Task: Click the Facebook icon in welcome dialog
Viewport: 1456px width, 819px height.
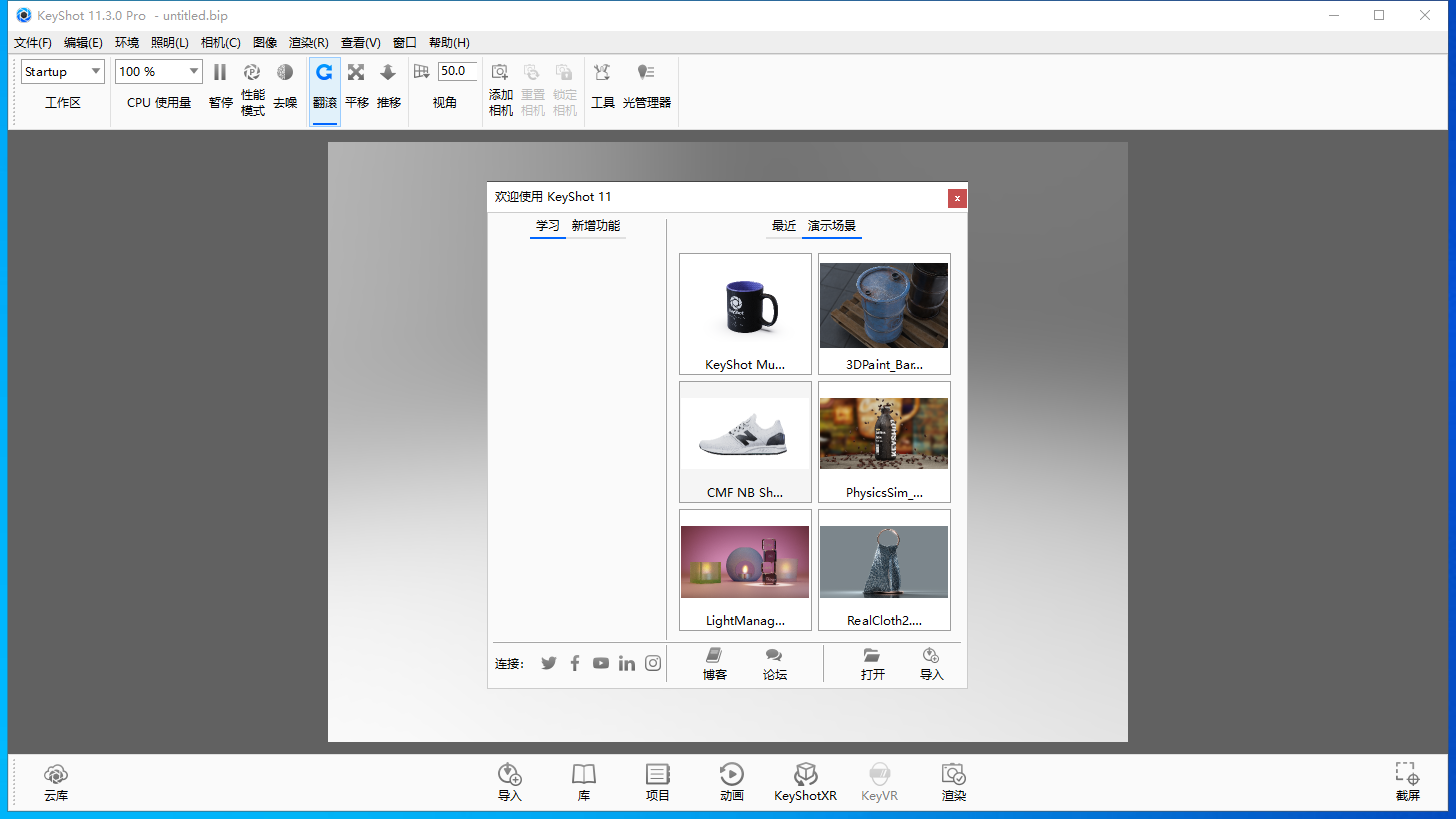Action: pos(575,663)
